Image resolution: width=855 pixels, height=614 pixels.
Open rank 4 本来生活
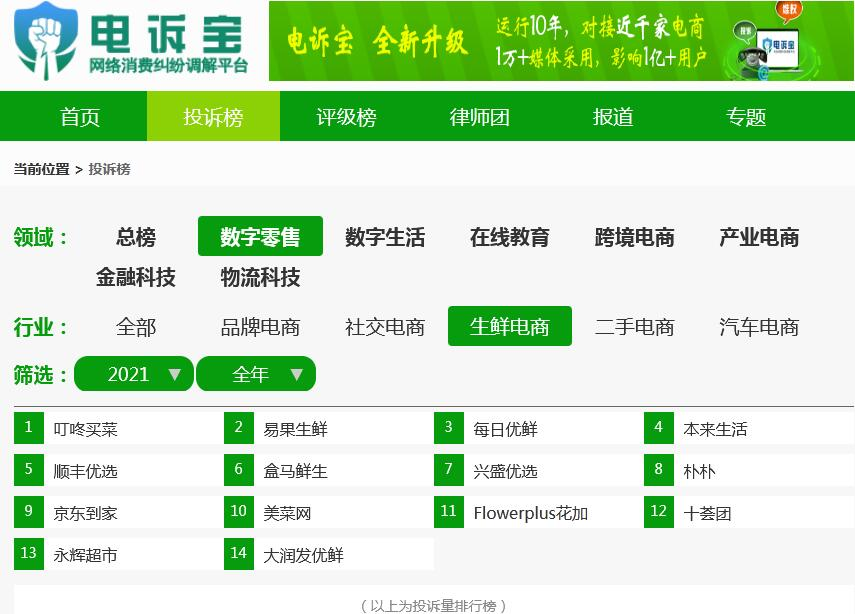tap(749, 428)
